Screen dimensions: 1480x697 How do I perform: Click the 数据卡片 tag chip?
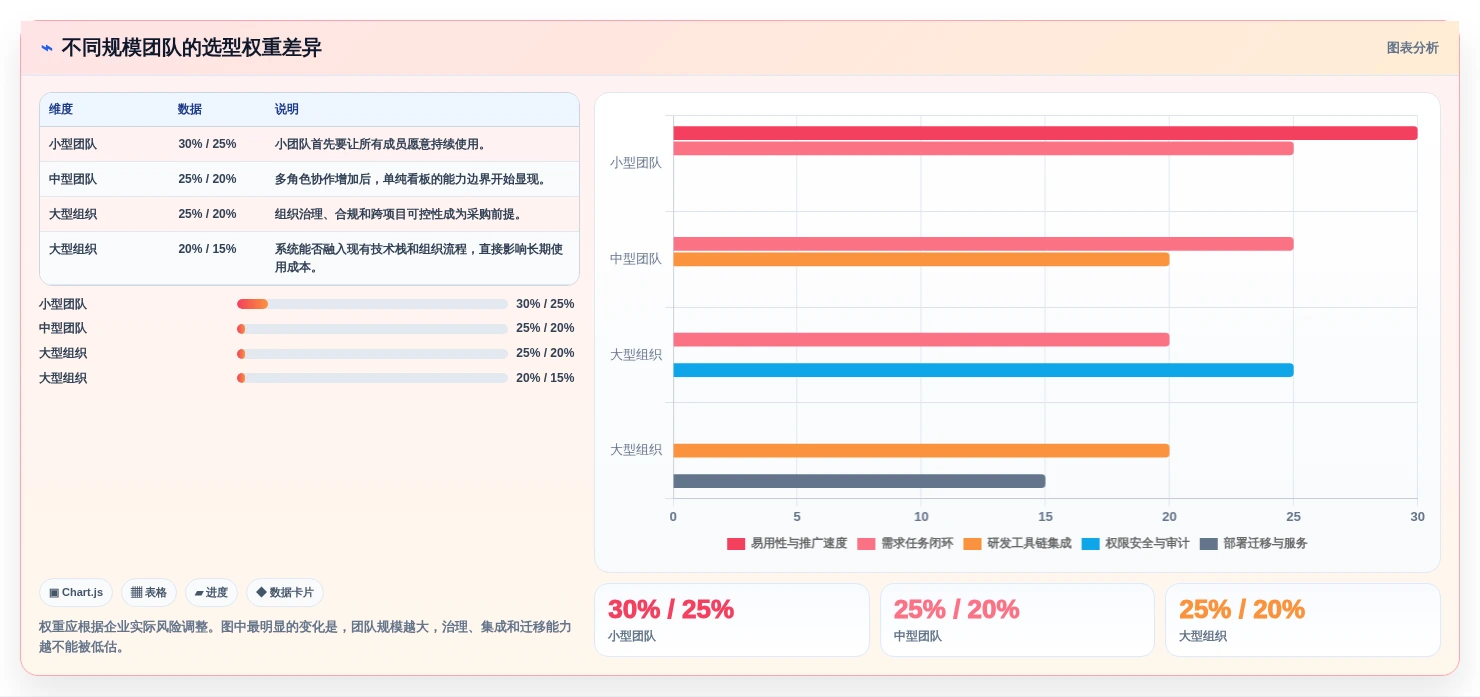tap(285, 593)
